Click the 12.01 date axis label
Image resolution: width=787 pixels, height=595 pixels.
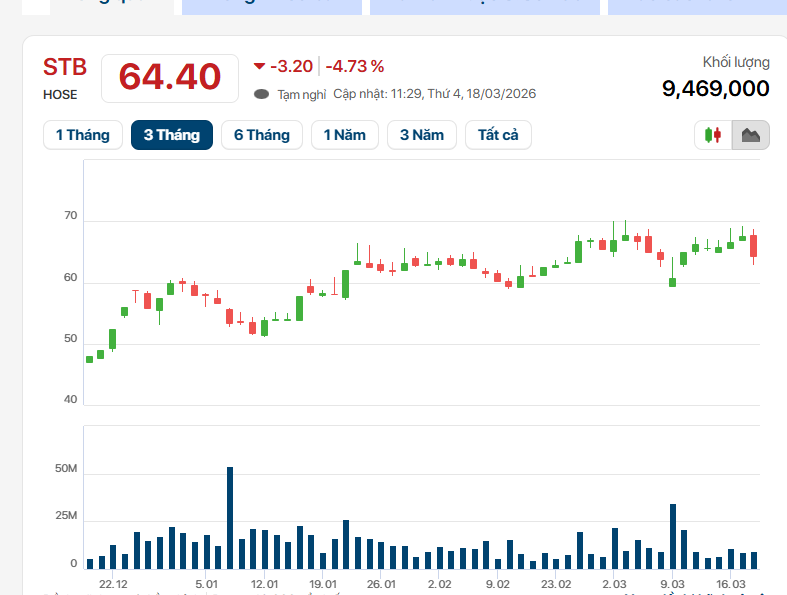click(265, 584)
